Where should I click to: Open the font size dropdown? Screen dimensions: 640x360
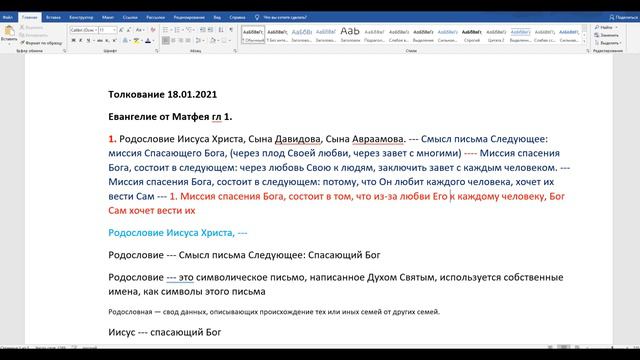[114, 30]
